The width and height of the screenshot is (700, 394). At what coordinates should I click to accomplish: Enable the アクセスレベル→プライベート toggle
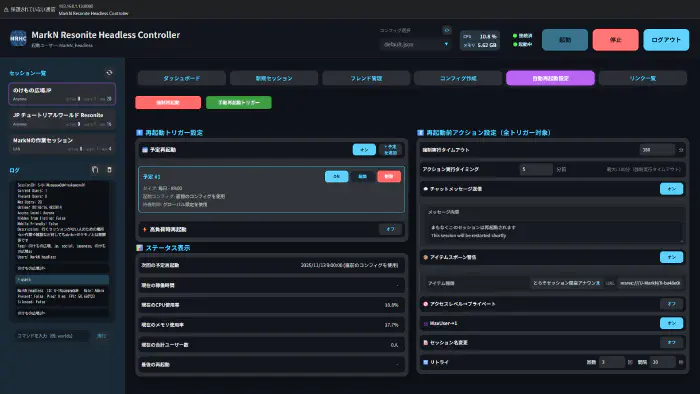tap(671, 304)
